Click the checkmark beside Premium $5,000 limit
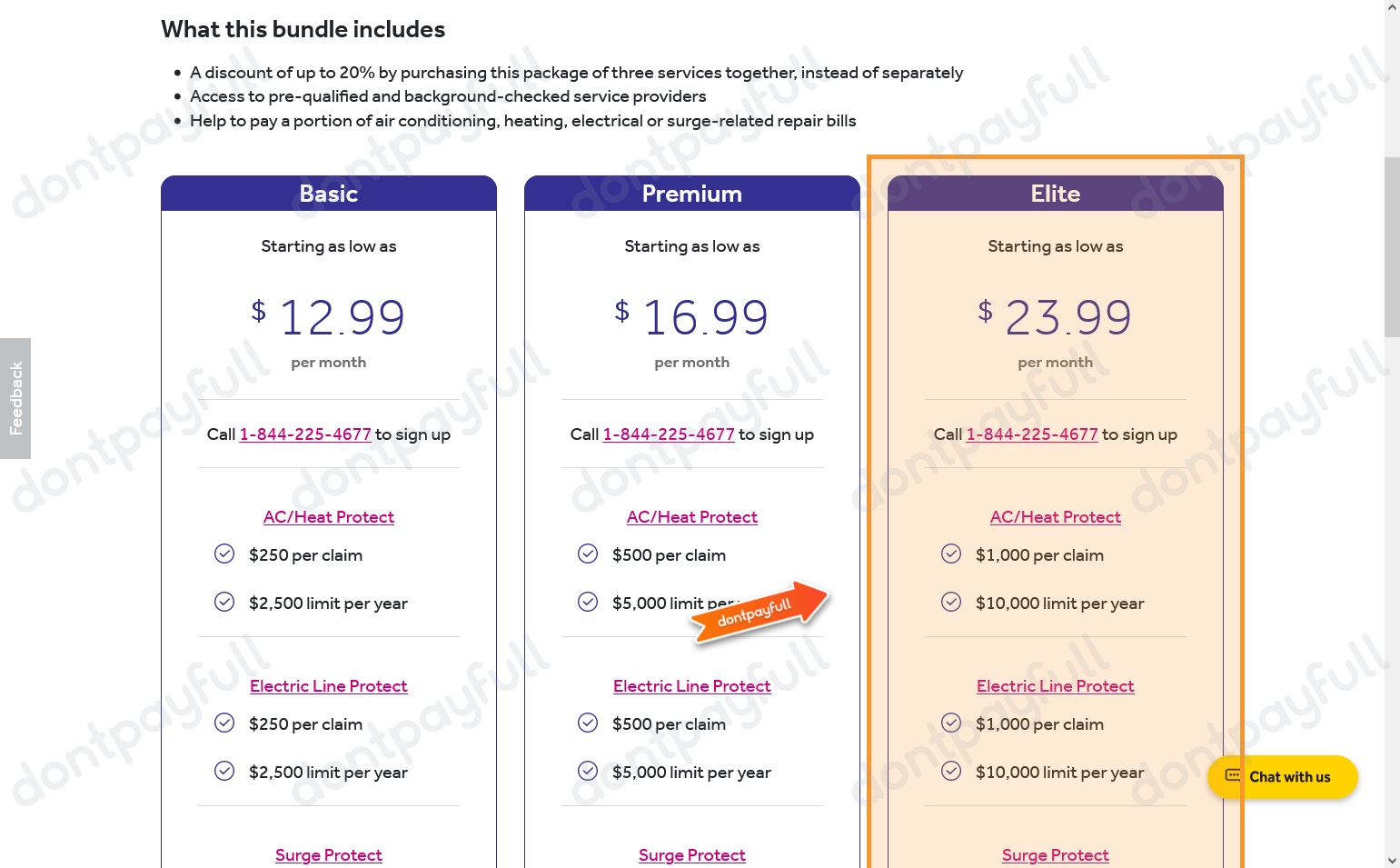Screen dimensions: 1400x868 click(x=588, y=602)
